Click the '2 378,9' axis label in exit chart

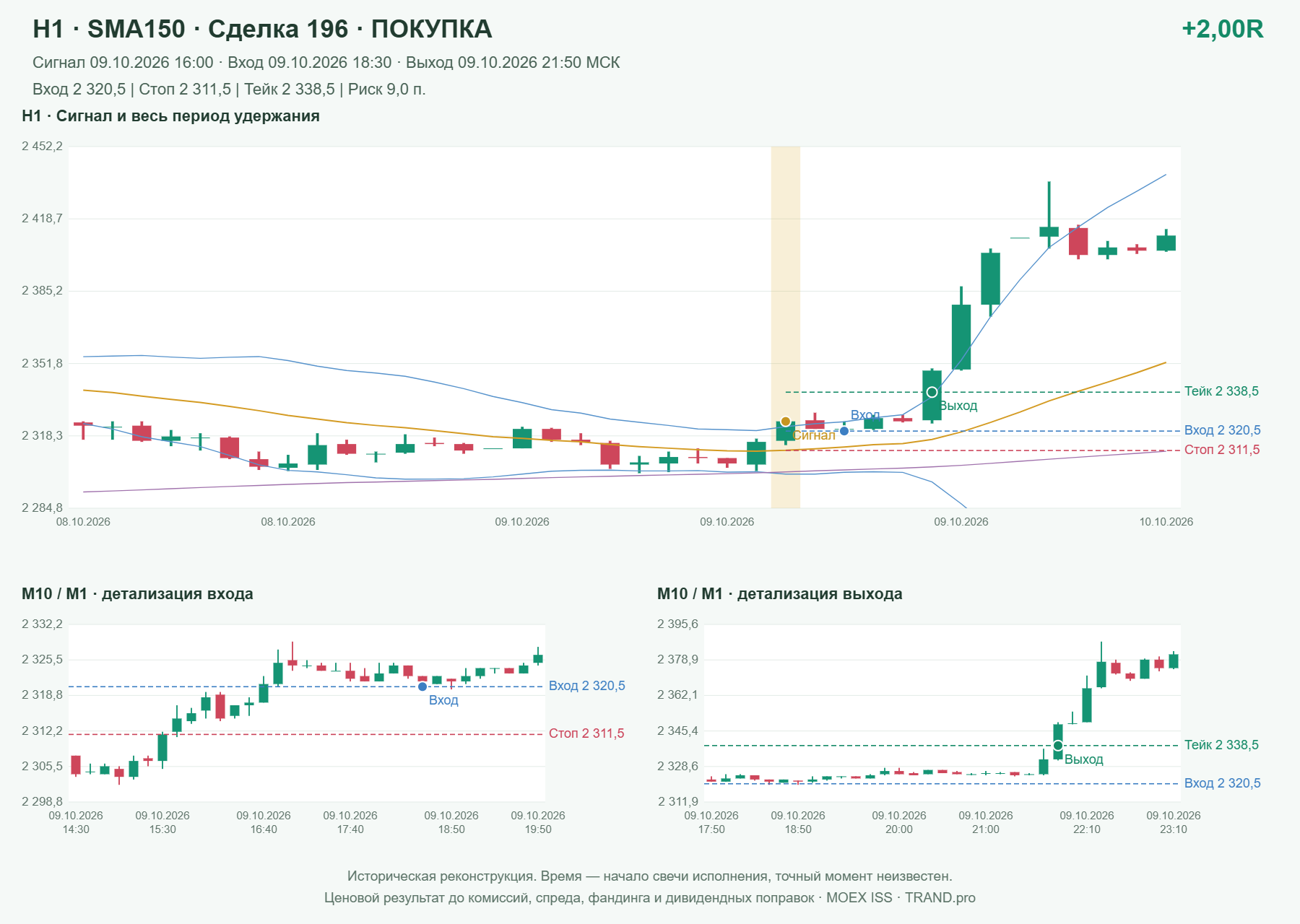tap(677, 659)
